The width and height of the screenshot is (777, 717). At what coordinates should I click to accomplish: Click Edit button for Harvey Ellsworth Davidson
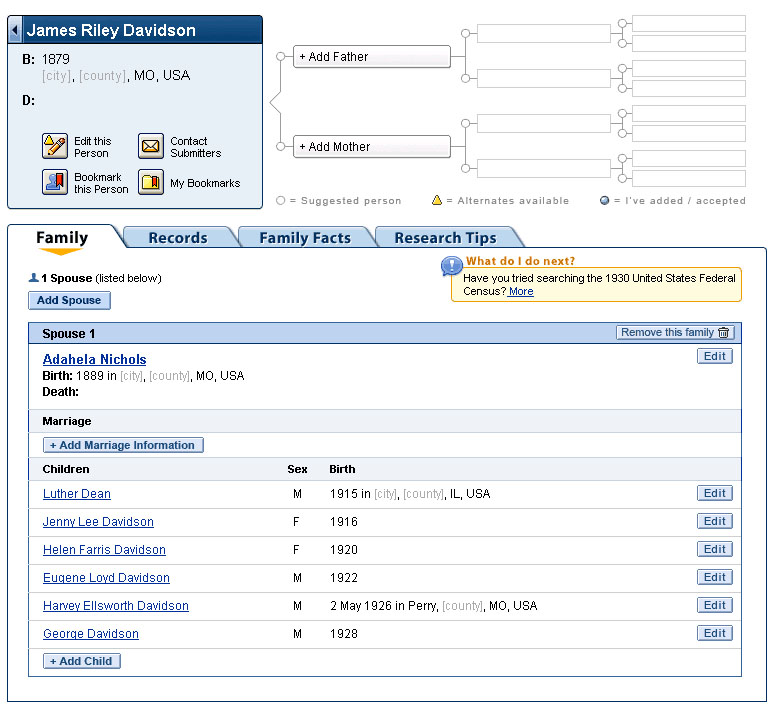(x=714, y=605)
